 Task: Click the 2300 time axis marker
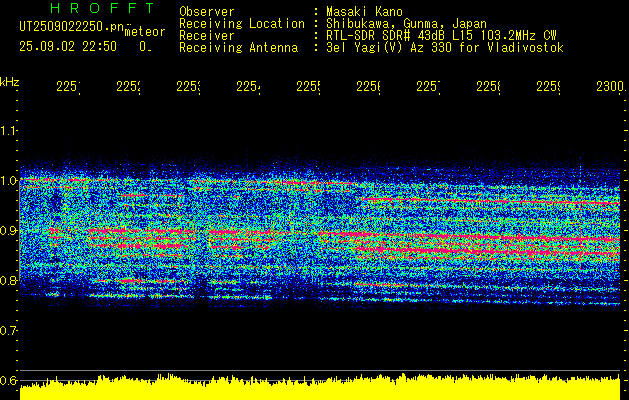(611, 87)
